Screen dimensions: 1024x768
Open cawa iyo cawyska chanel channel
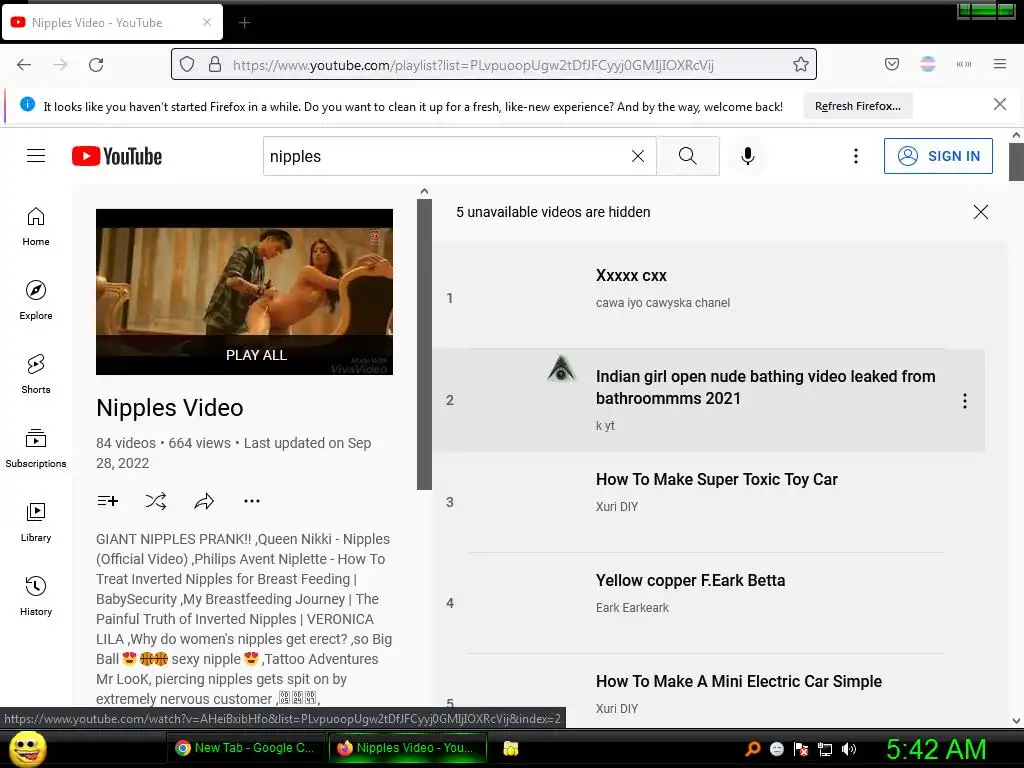coord(663,303)
